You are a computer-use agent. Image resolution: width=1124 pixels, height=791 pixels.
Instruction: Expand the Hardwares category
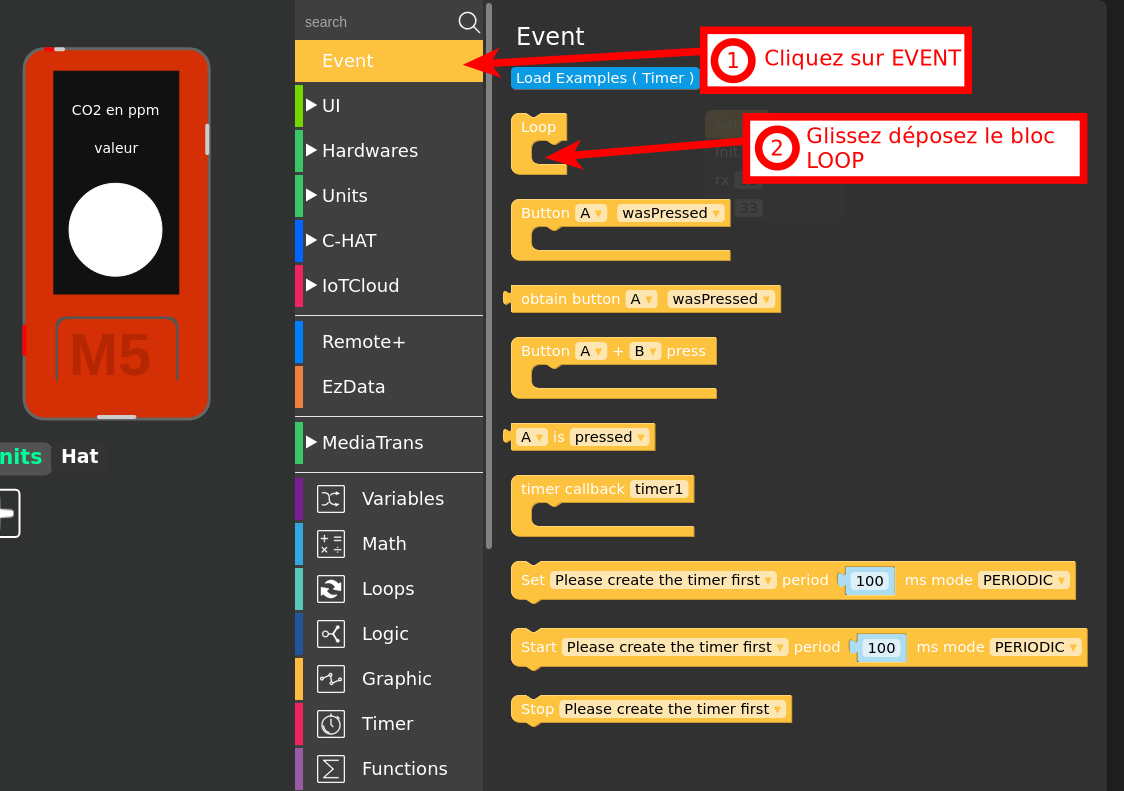pyautogui.click(x=312, y=150)
